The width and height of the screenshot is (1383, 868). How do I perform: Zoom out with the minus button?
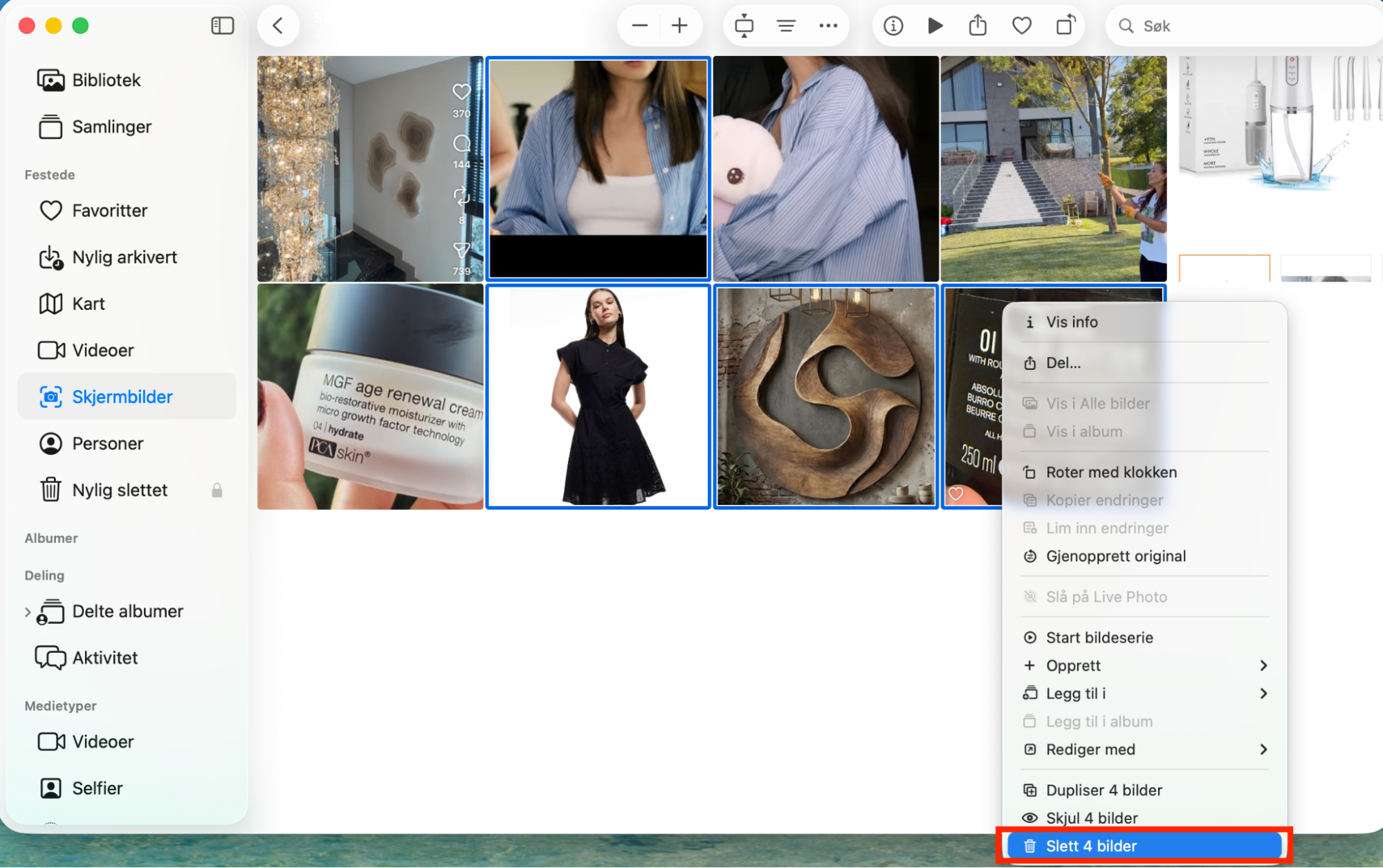coord(639,26)
